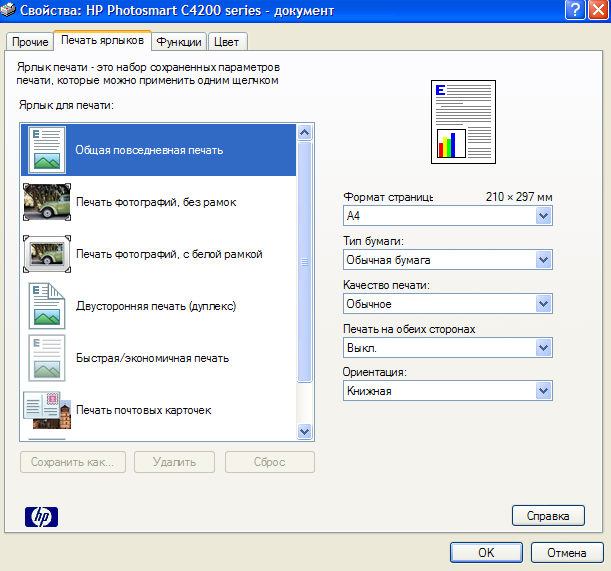Click the Удалить button
This screenshot has height=571, width=611.
[x=175, y=462]
